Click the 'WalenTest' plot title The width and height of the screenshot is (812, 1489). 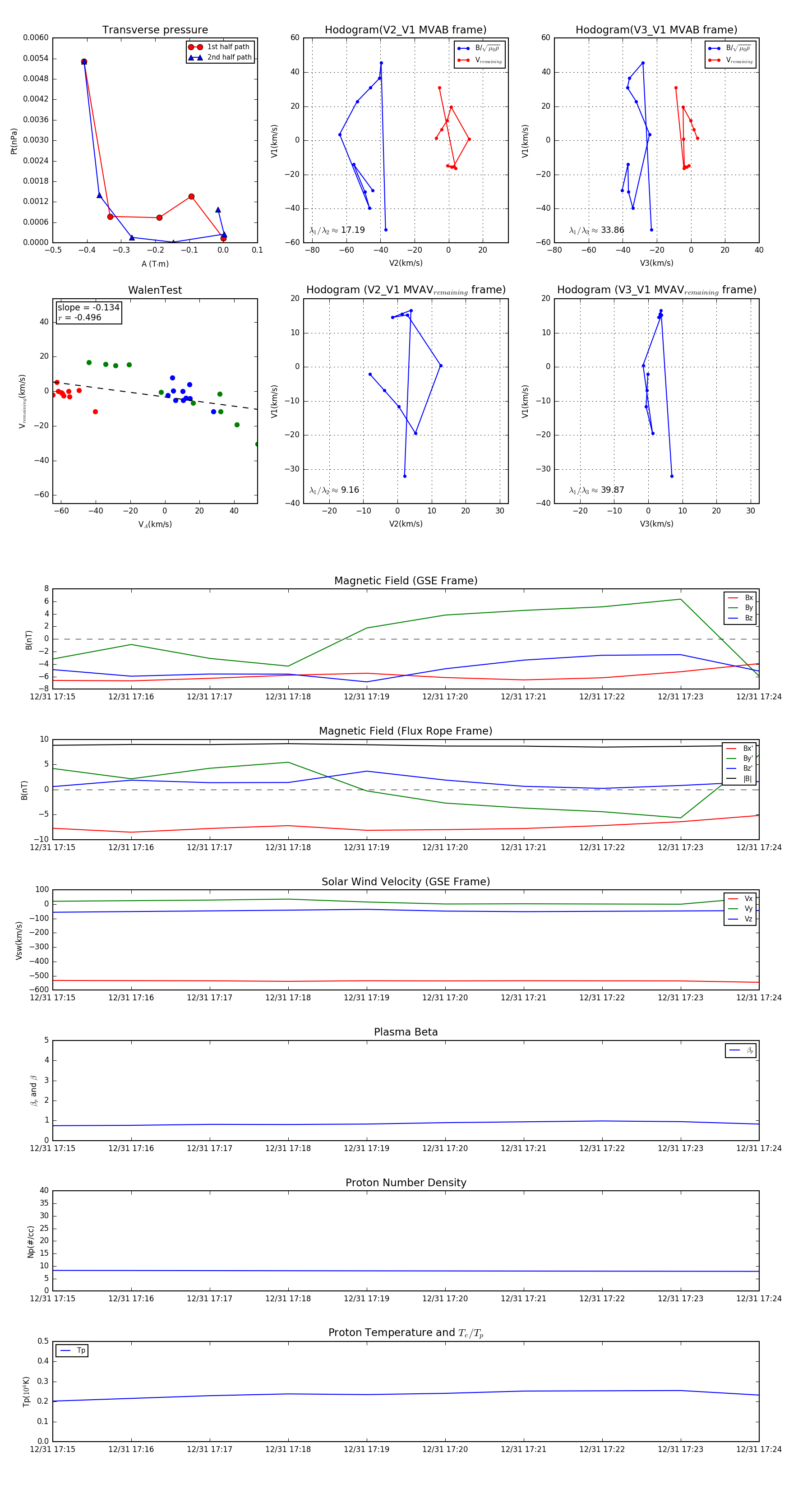[155, 290]
